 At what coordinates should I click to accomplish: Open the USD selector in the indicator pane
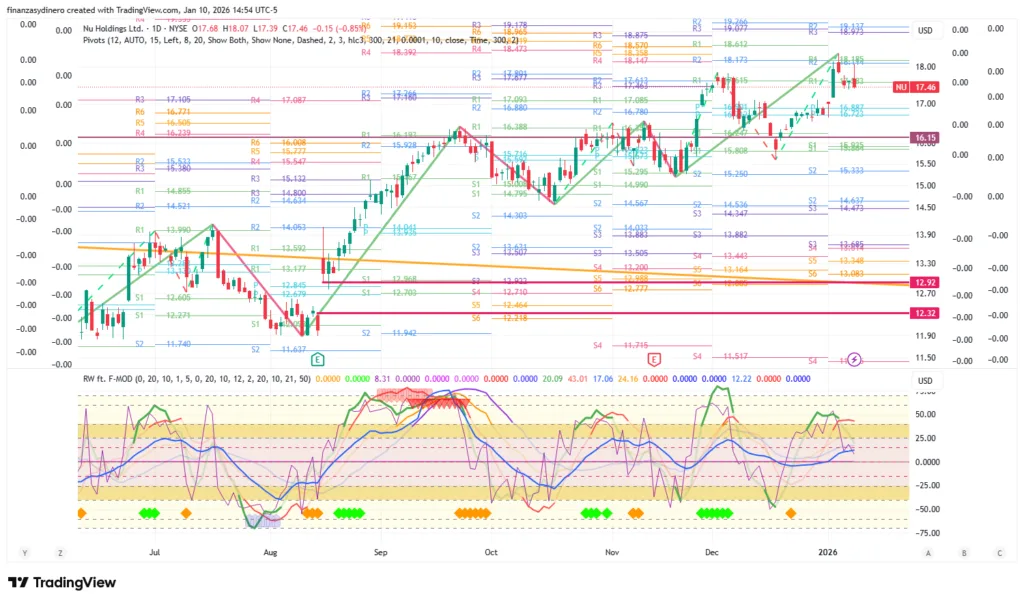pyautogui.click(x=925, y=381)
